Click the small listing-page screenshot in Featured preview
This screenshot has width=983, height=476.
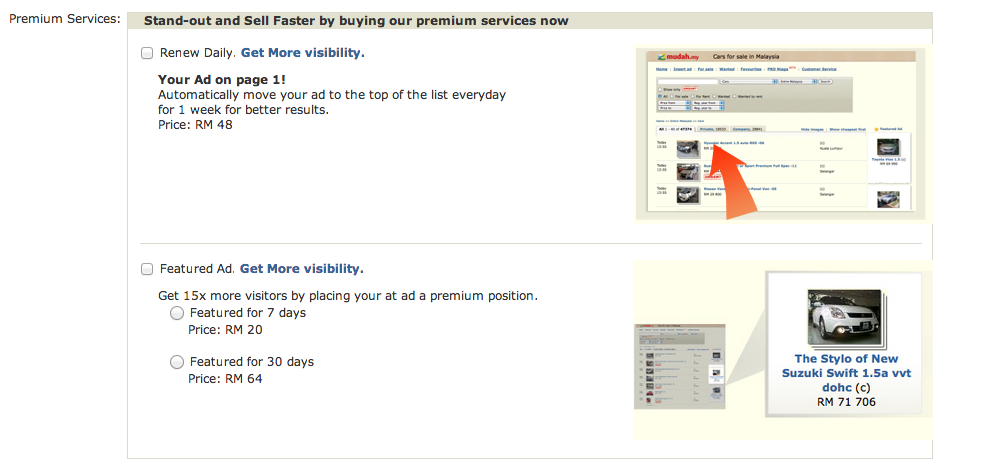pyautogui.click(x=680, y=366)
